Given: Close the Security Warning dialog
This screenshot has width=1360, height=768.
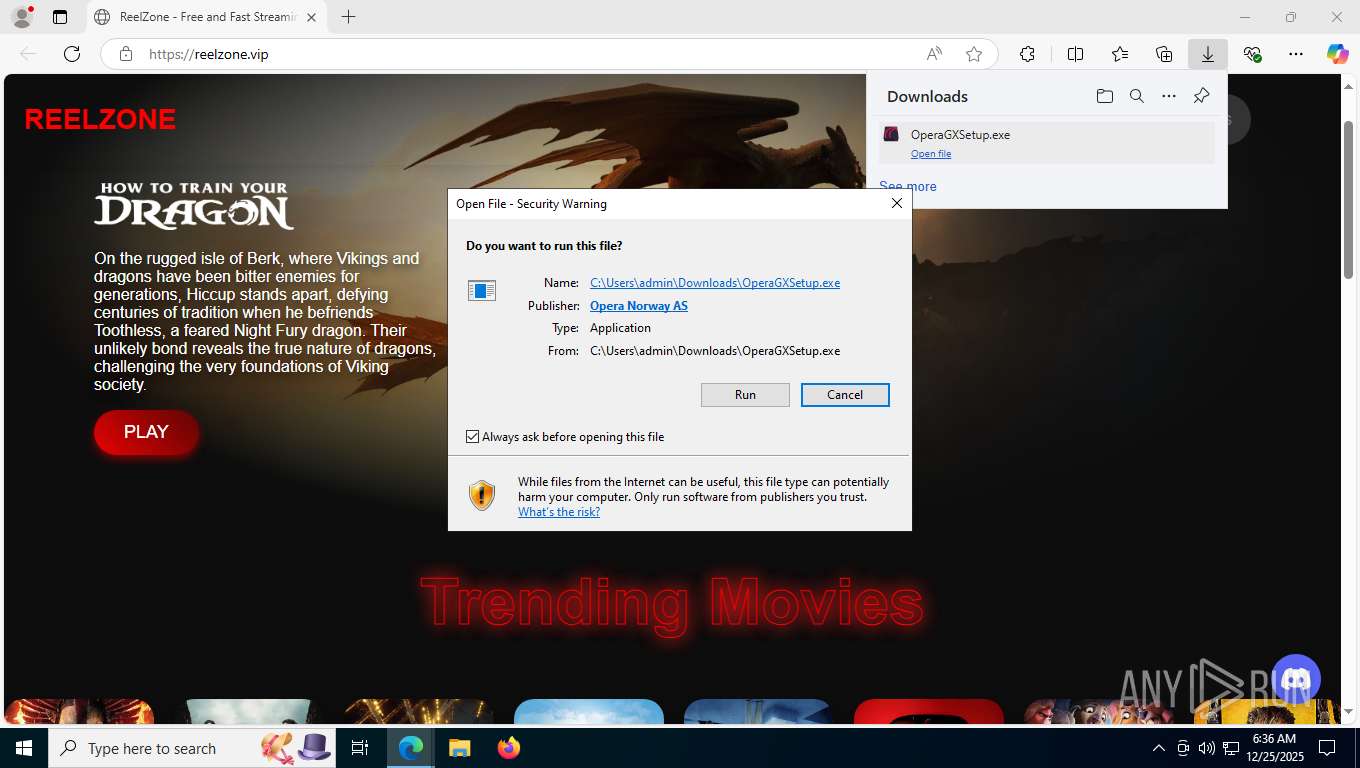Looking at the screenshot, I should click(x=897, y=203).
